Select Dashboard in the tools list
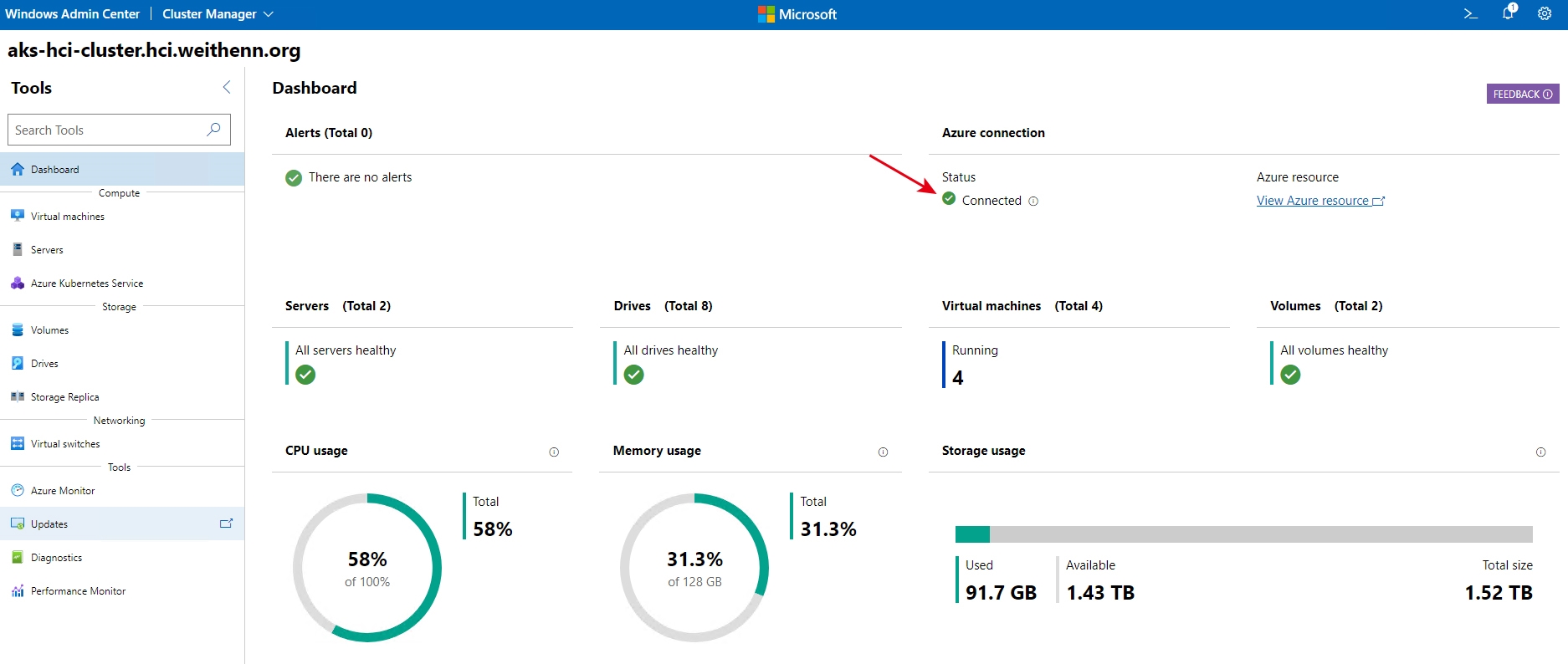 tap(122, 169)
